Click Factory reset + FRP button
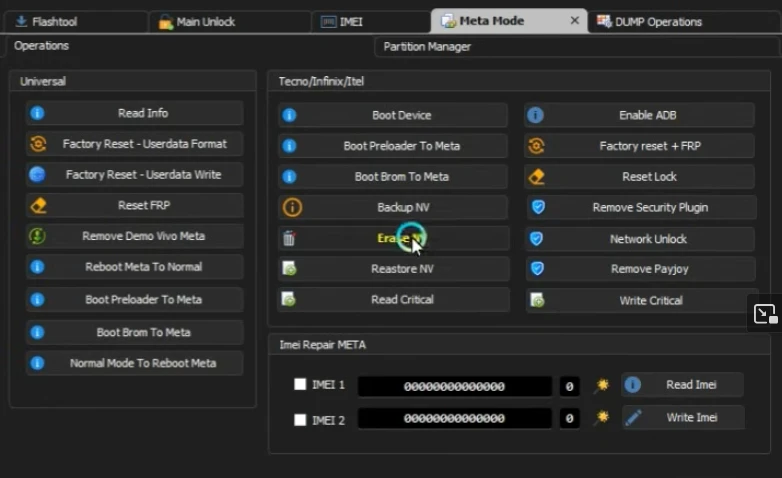782x478 pixels. 640,146
